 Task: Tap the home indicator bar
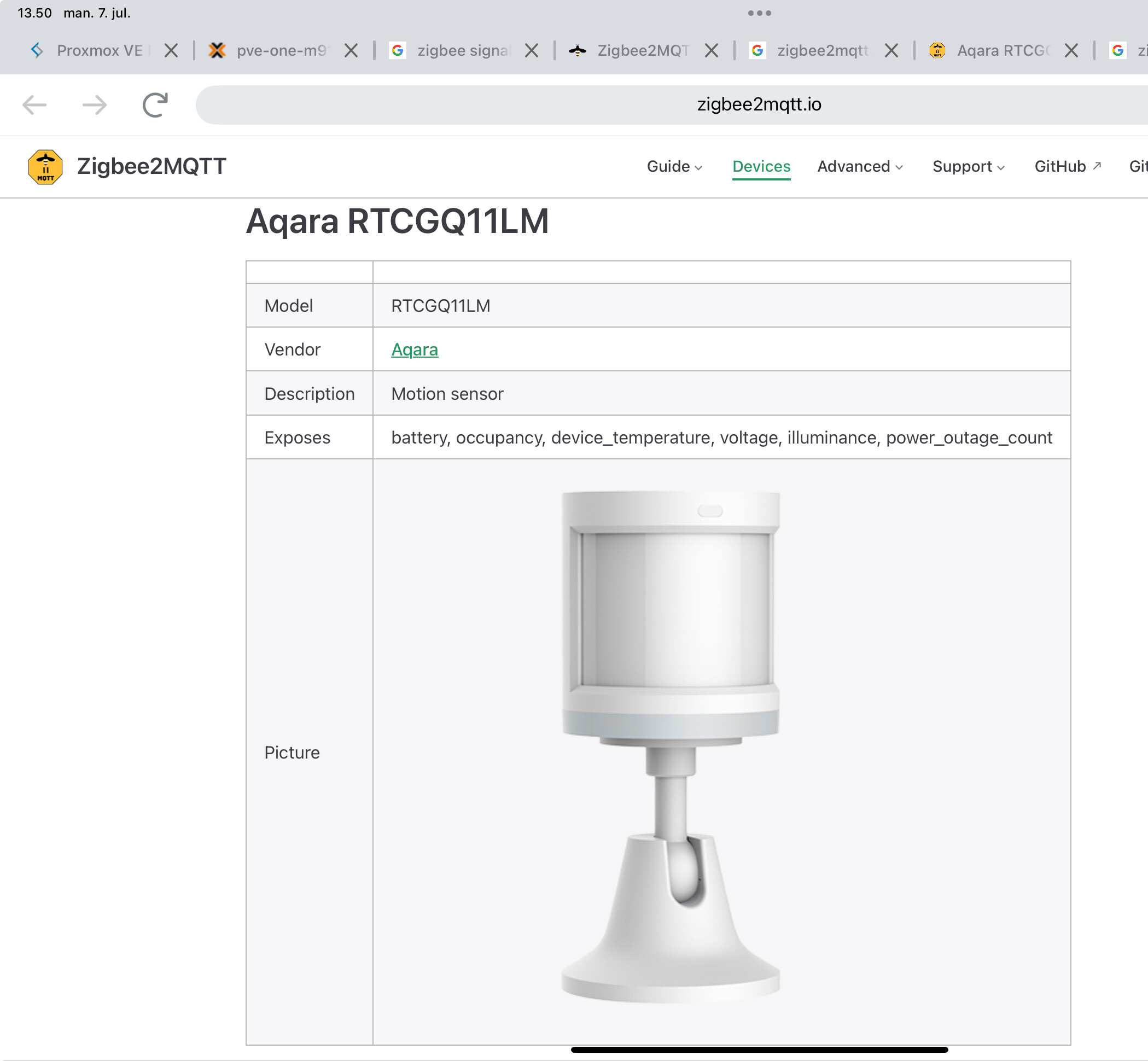759,1050
